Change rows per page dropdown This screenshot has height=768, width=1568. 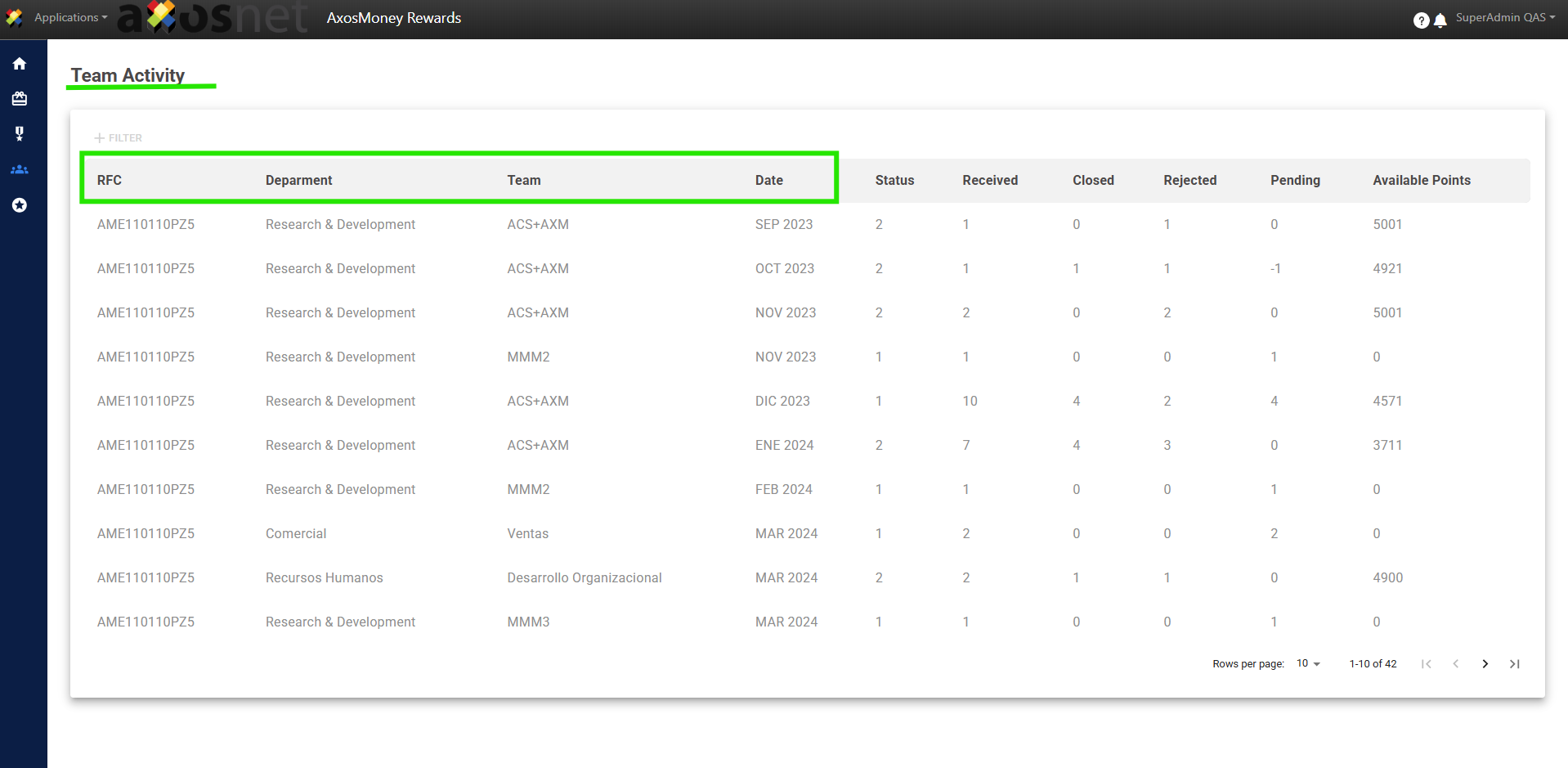pos(1308,663)
